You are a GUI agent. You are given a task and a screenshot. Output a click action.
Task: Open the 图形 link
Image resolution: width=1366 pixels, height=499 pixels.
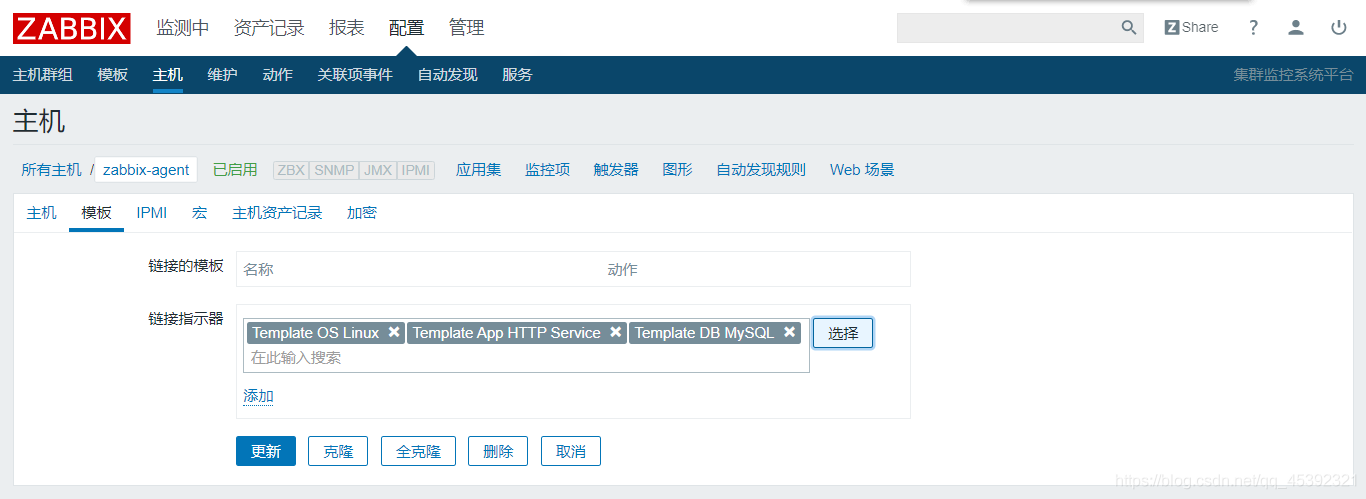coord(677,170)
